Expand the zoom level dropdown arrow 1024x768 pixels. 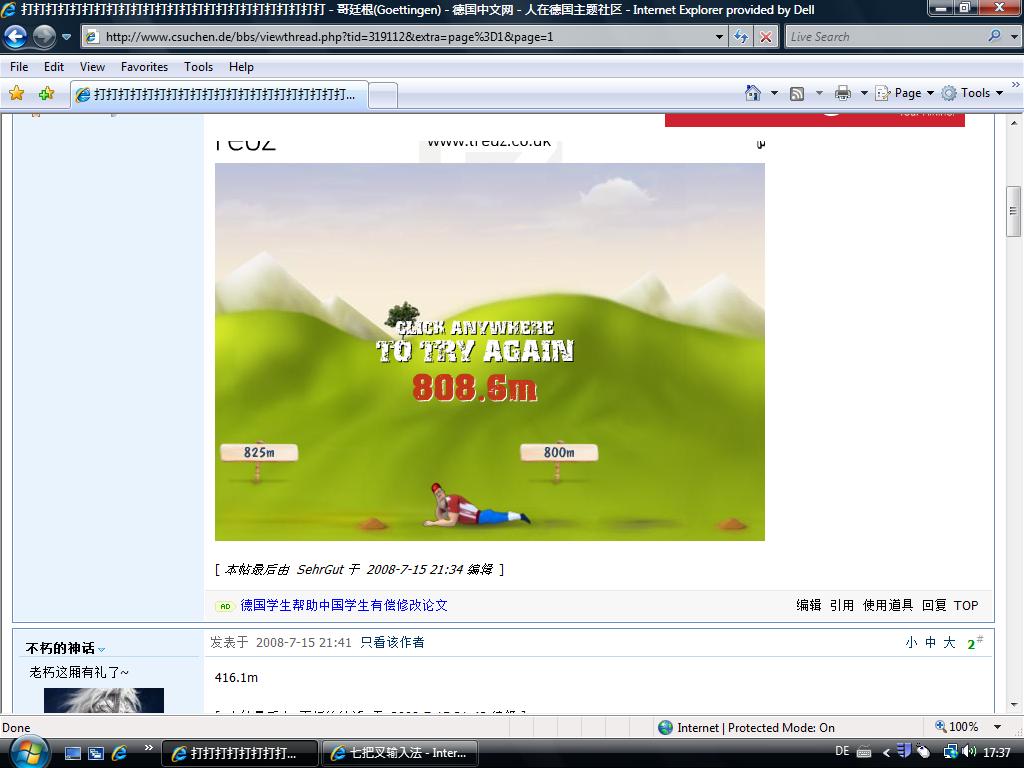pos(997,728)
